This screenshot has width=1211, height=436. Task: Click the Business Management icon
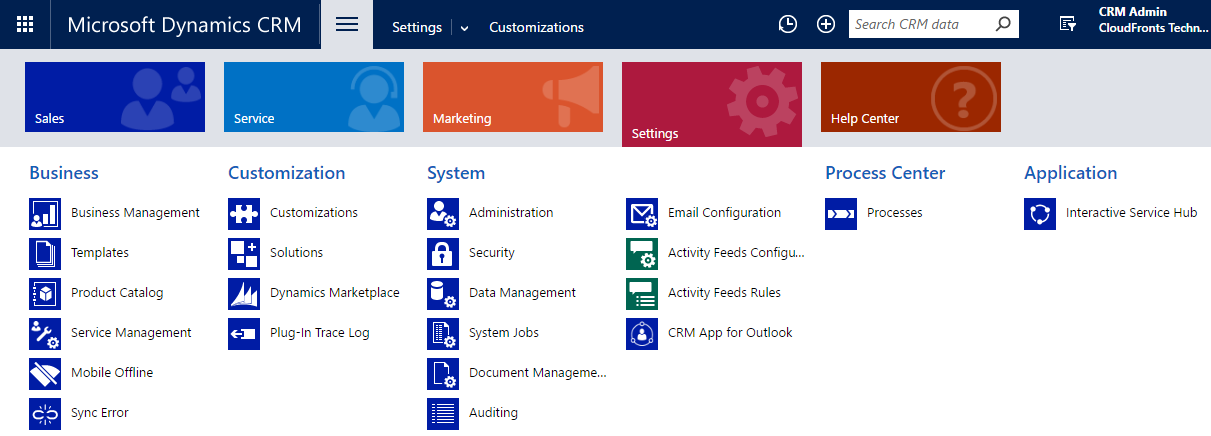click(45, 214)
